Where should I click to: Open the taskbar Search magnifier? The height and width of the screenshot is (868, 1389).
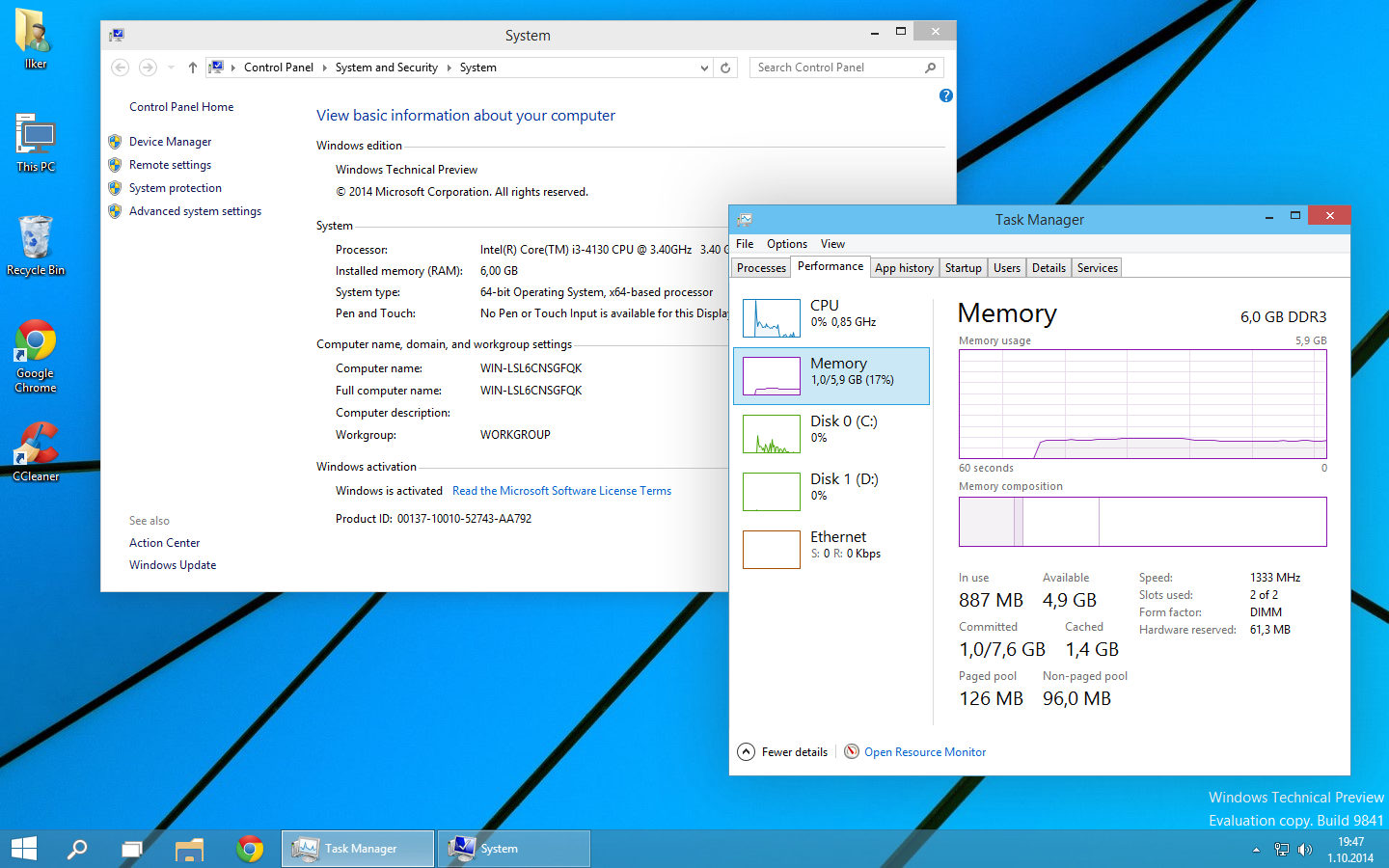pyautogui.click(x=77, y=849)
